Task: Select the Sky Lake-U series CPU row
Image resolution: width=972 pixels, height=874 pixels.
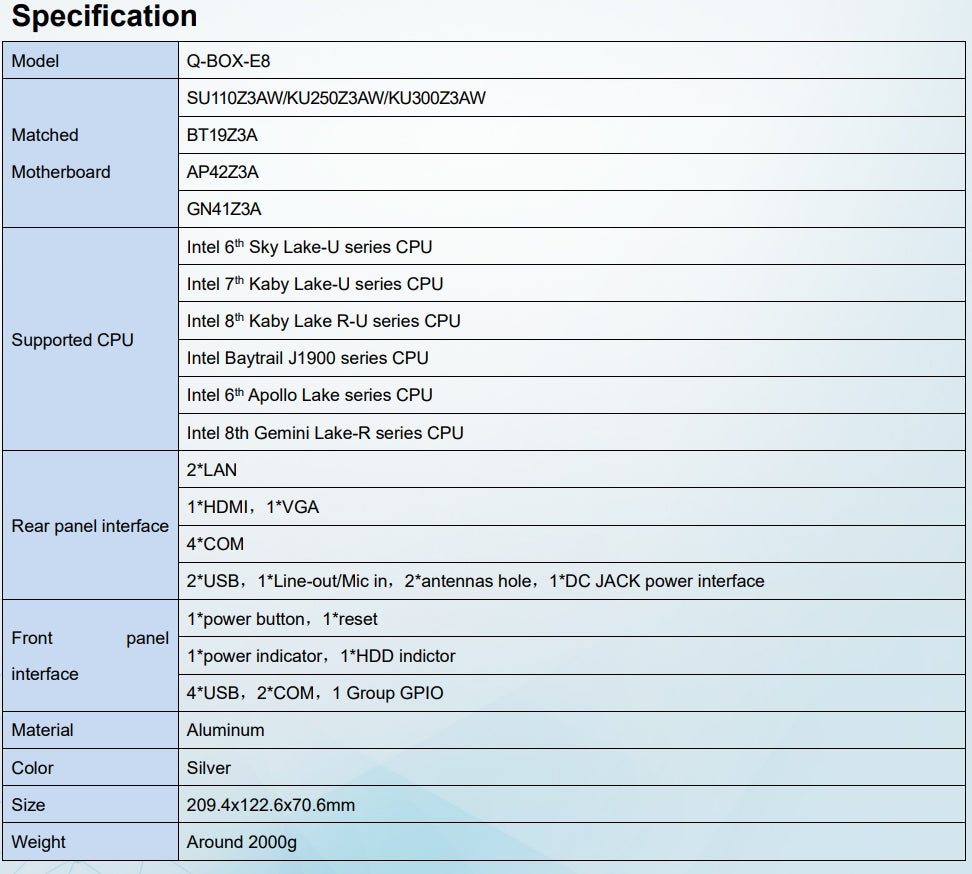Action: click(x=309, y=247)
